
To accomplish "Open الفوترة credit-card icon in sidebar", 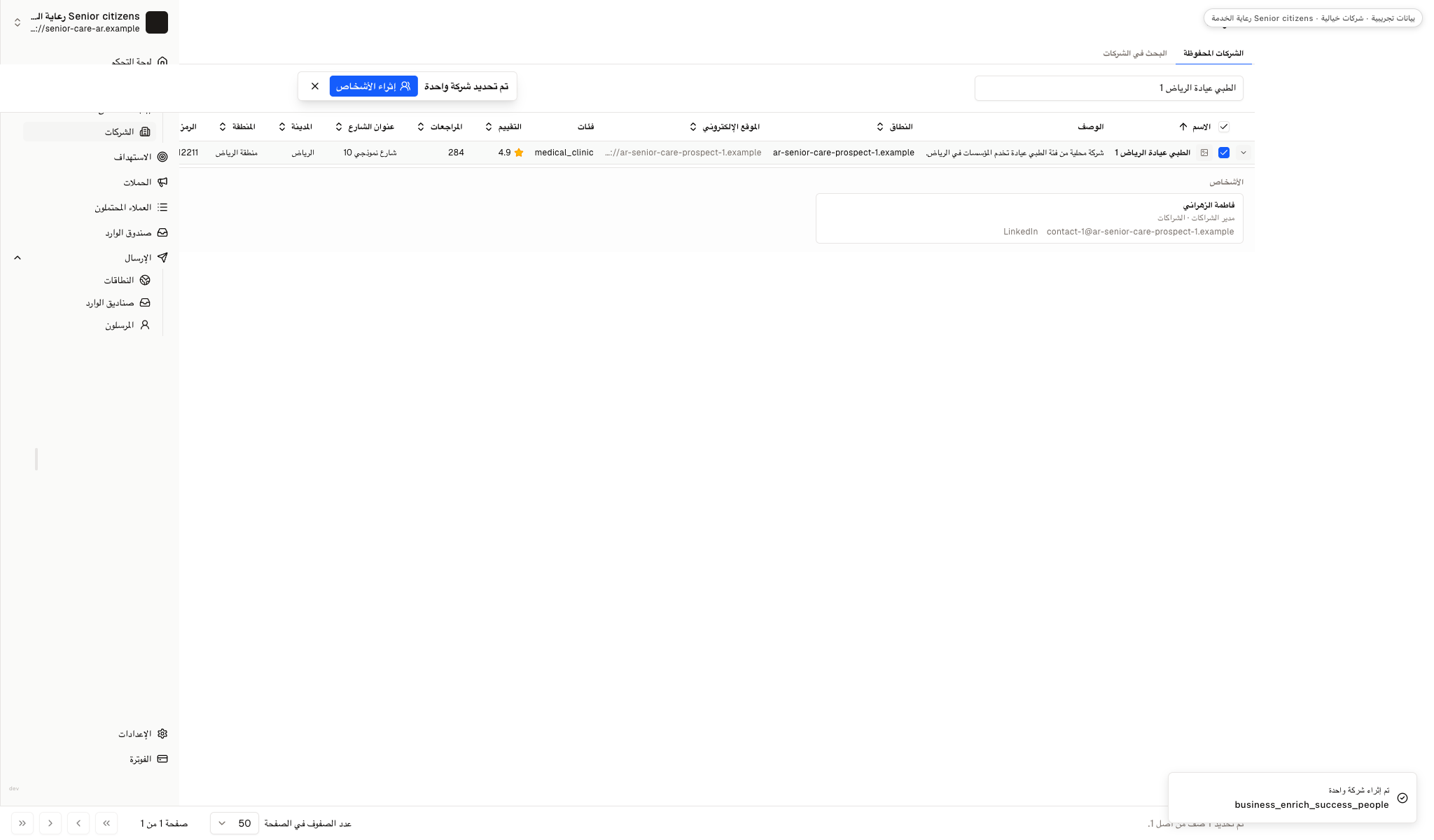I will [162, 759].
